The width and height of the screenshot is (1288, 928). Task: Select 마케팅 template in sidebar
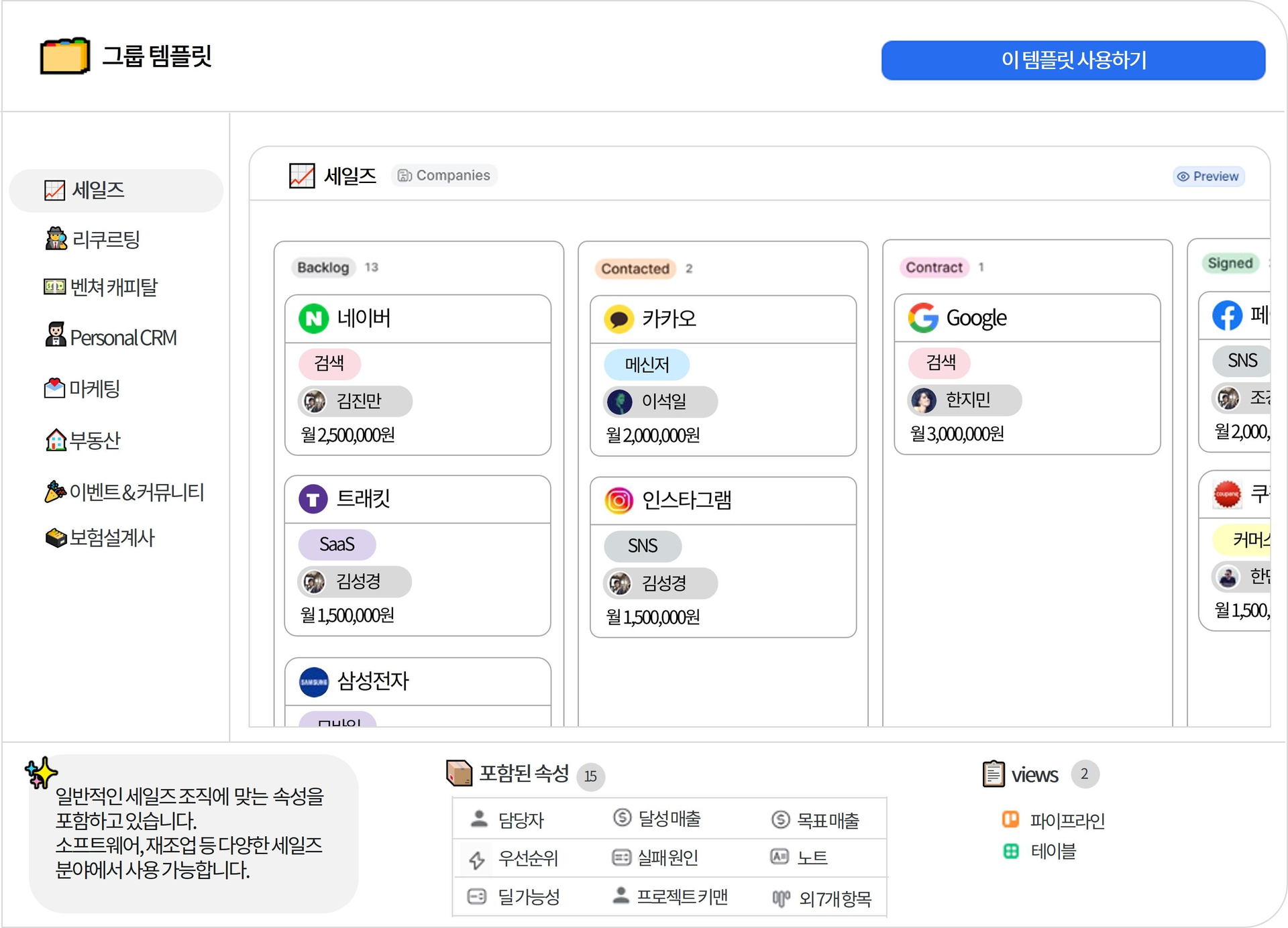pyautogui.click(x=82, y=388)
